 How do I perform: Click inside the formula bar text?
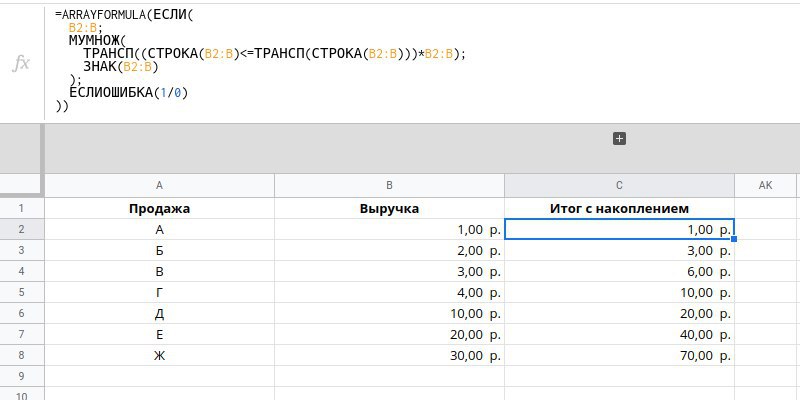tap(260, 60)
